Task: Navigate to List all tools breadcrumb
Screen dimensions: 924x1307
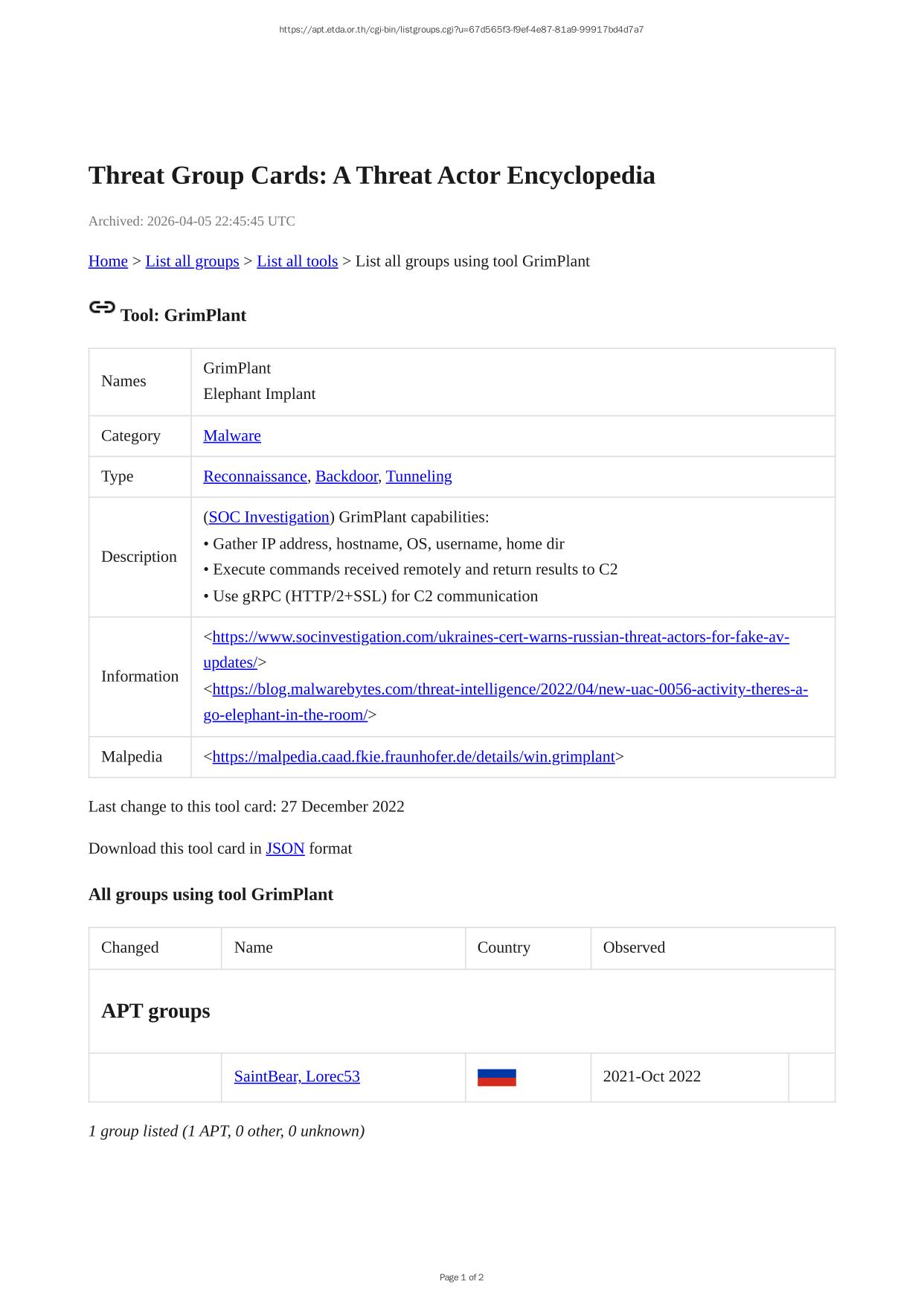Action: click(297, 261)
